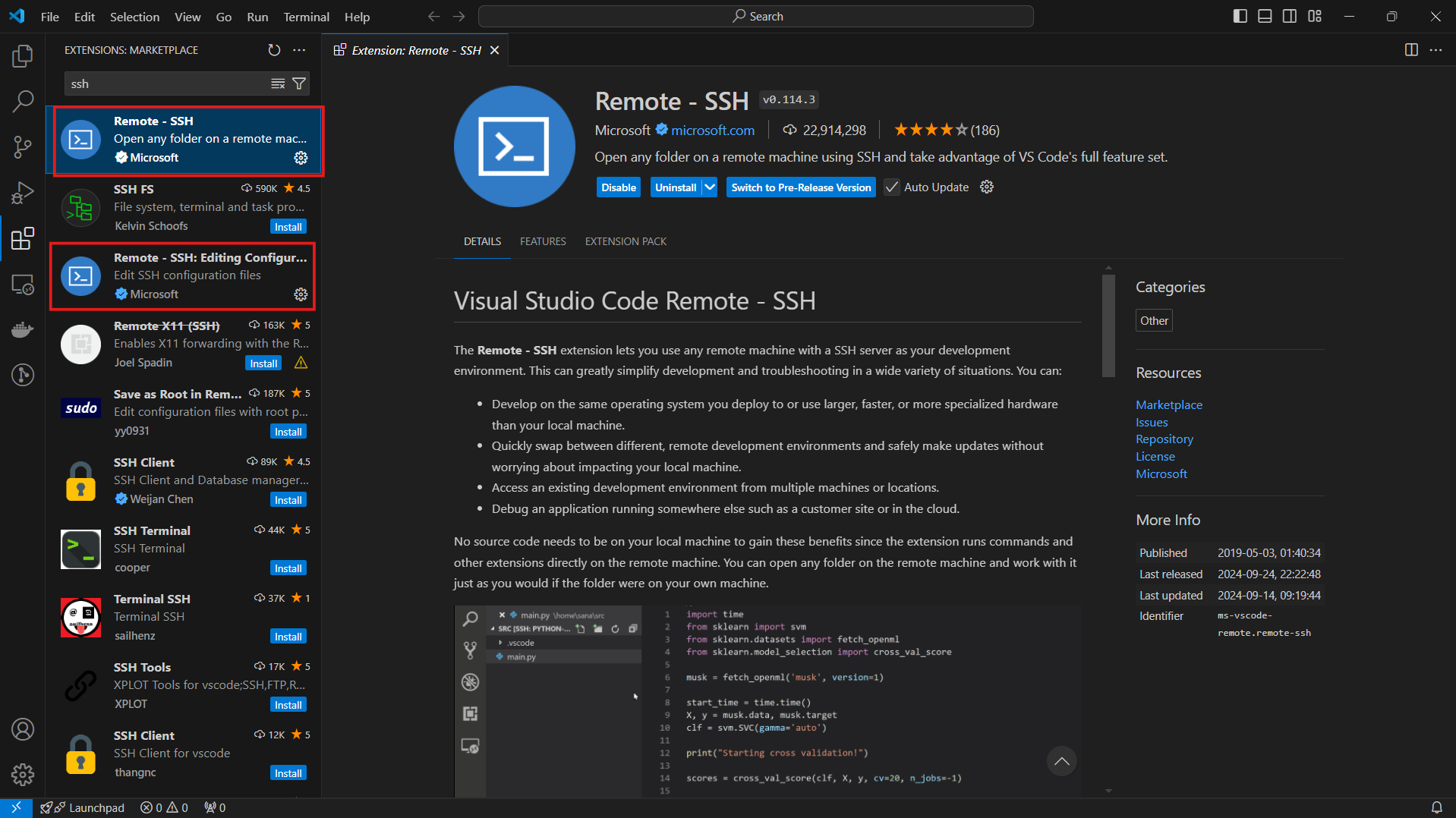Install the SSH FS extension

[x=288, y=227]
